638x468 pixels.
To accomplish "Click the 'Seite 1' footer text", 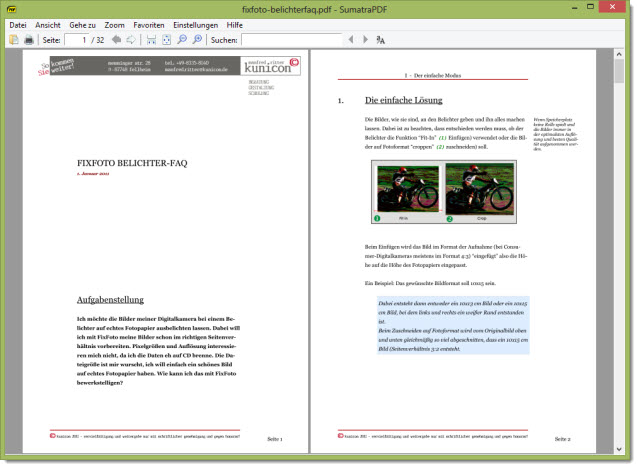I will coord(275,439).
